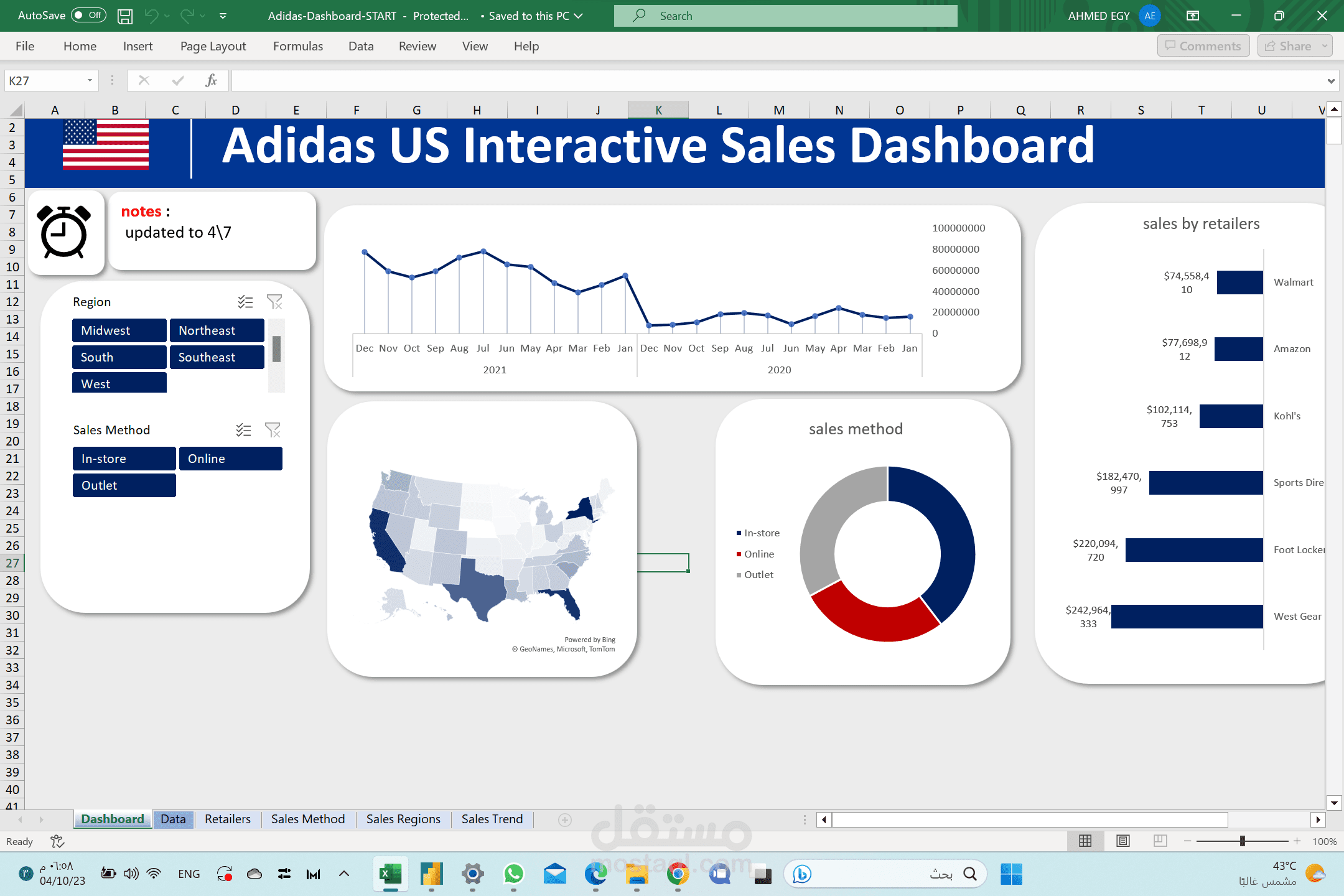Screen dimensions: 1344x896
Task: Select Southeast in Region slicer
Action: pos(217,357)
